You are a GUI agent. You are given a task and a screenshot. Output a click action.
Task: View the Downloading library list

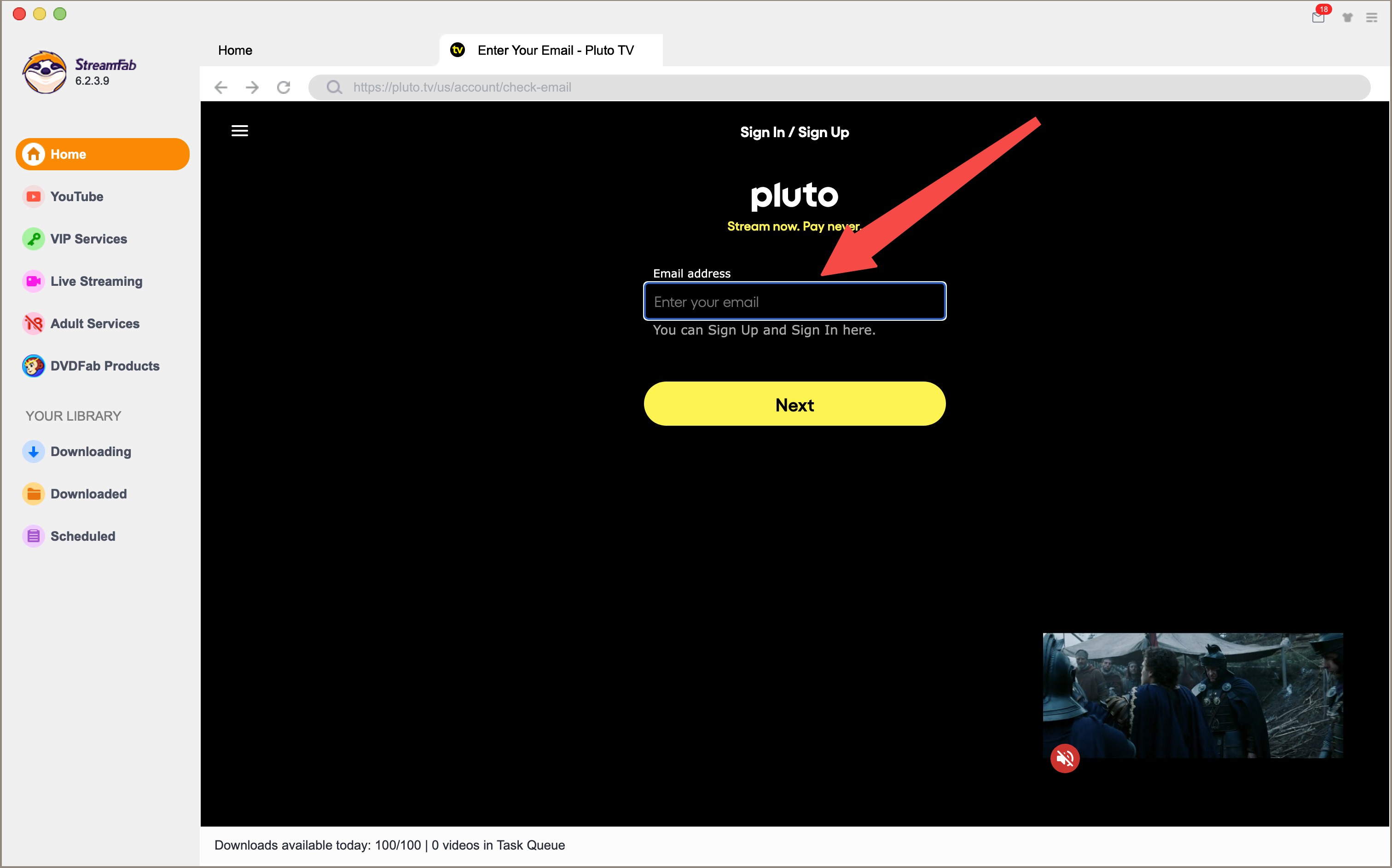[x=77, y=452]
